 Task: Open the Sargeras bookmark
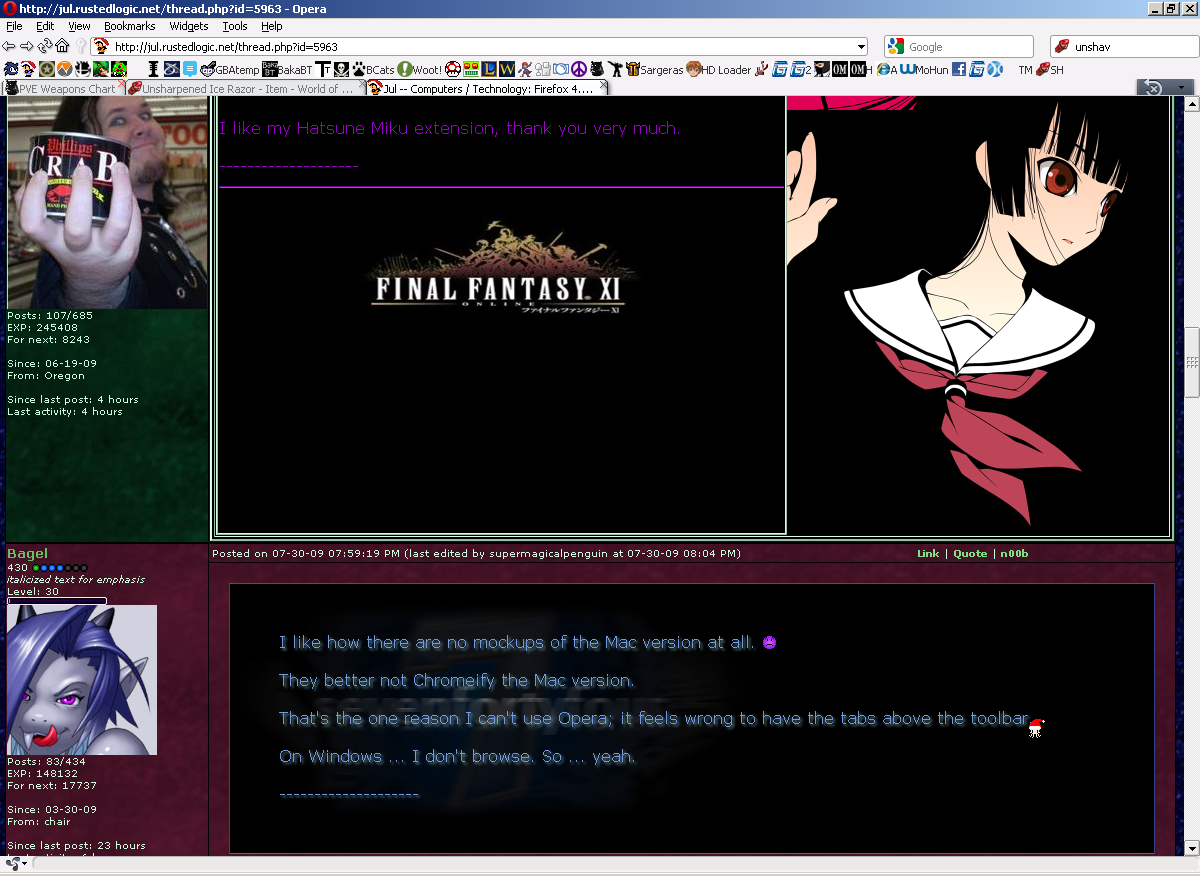tap(654, 70)
